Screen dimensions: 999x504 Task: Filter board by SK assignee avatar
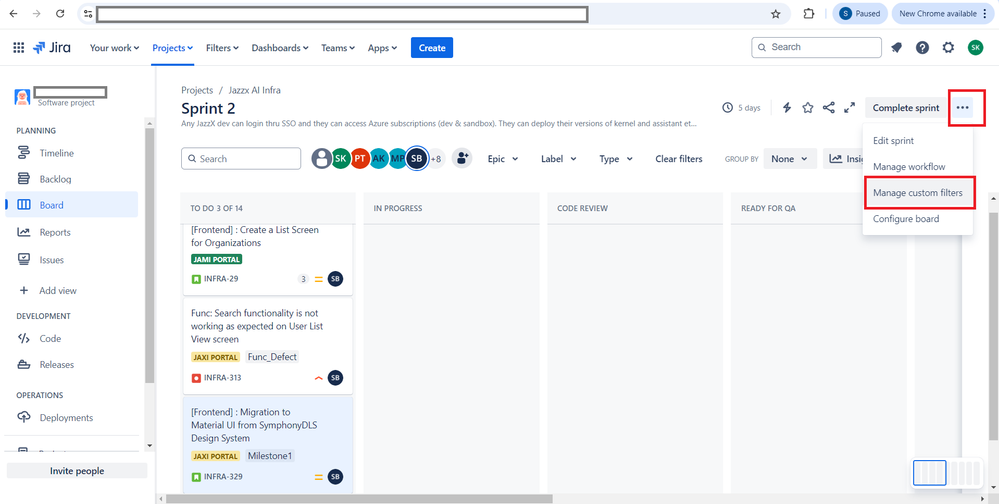click(341, 159)
